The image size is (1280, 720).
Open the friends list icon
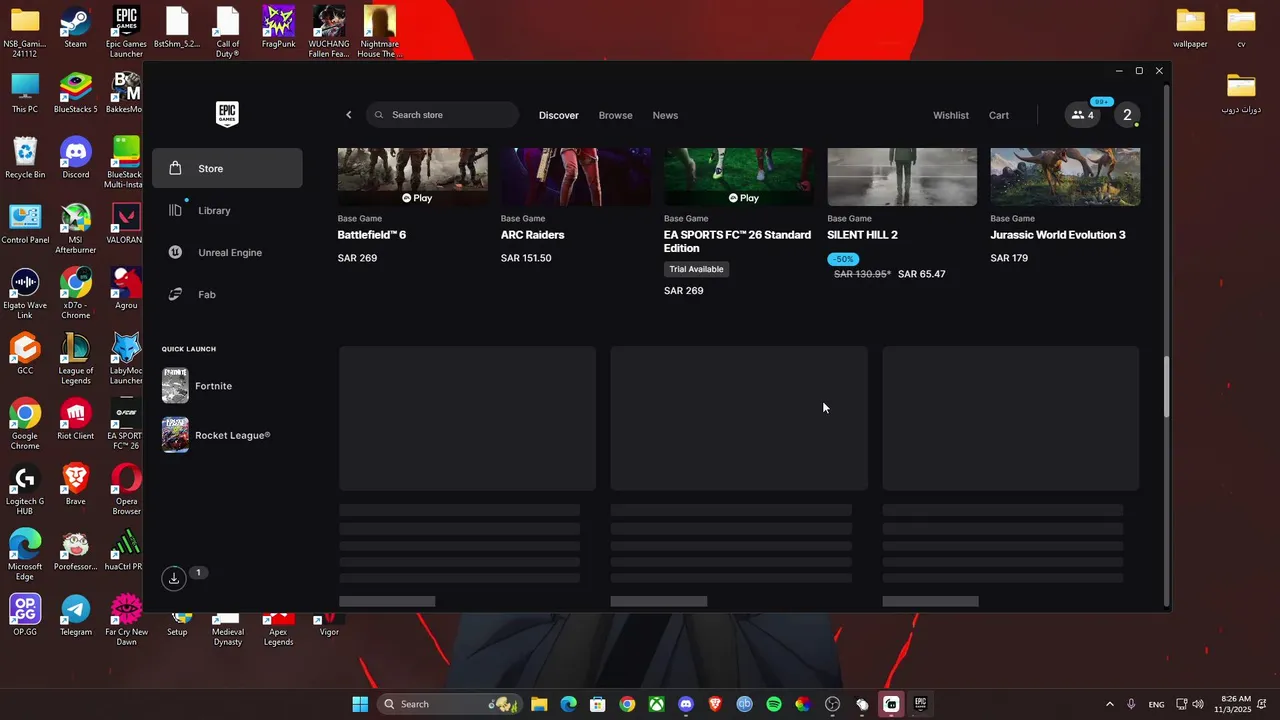tap(1083, 115)
